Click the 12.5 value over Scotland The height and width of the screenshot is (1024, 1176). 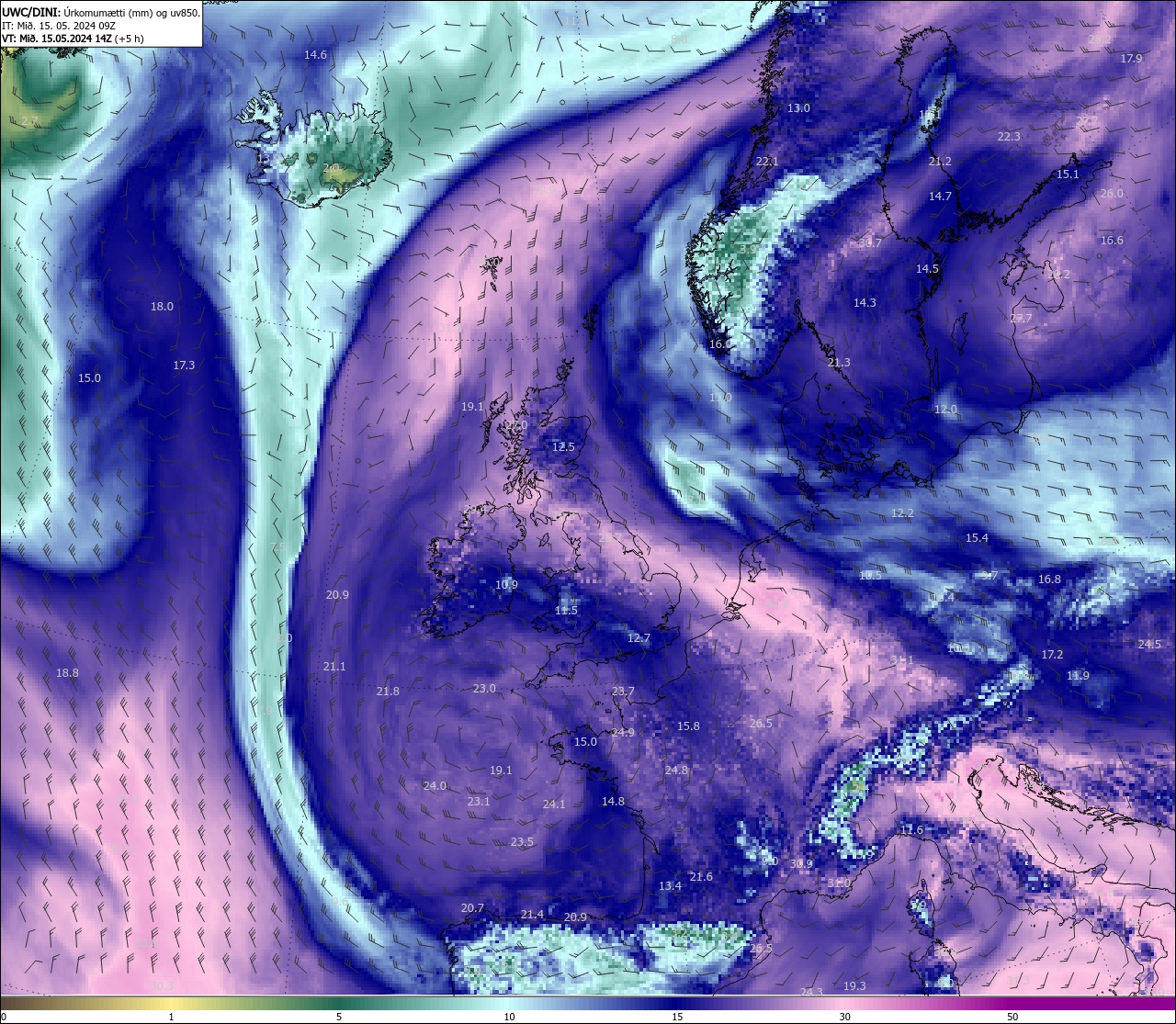click(563, 447)
